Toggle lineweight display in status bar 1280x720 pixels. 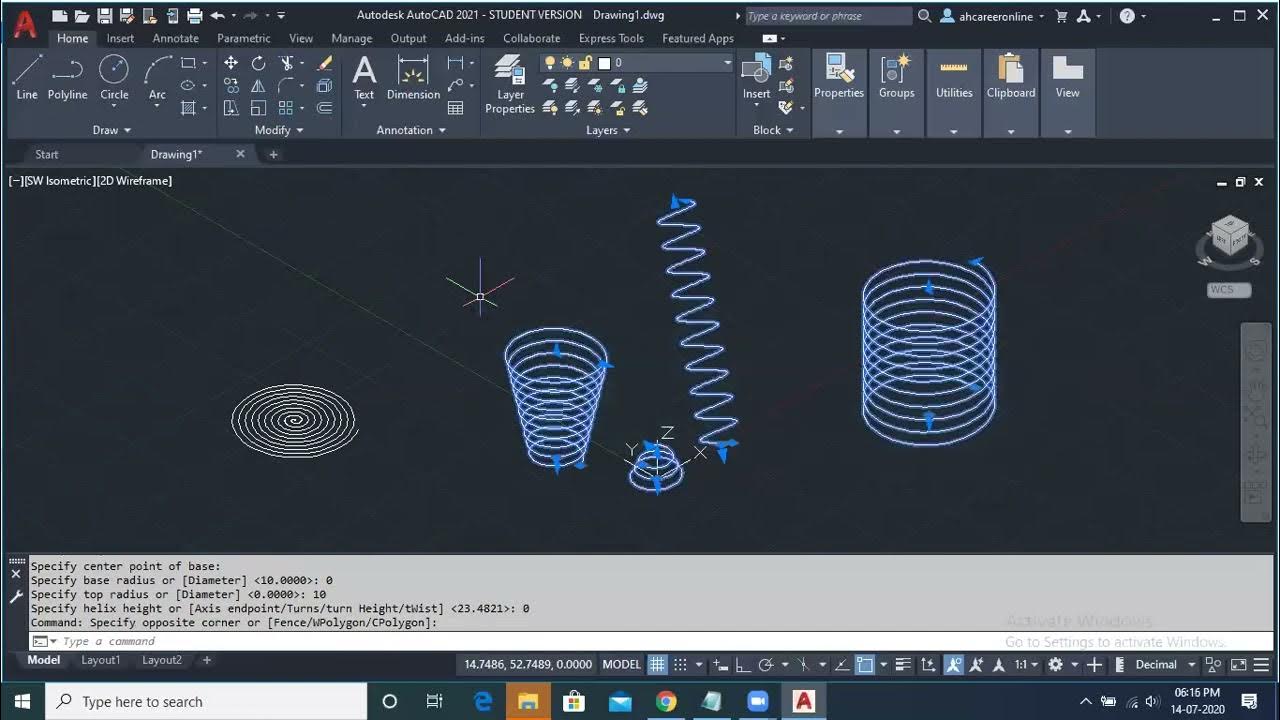point(902,664)
